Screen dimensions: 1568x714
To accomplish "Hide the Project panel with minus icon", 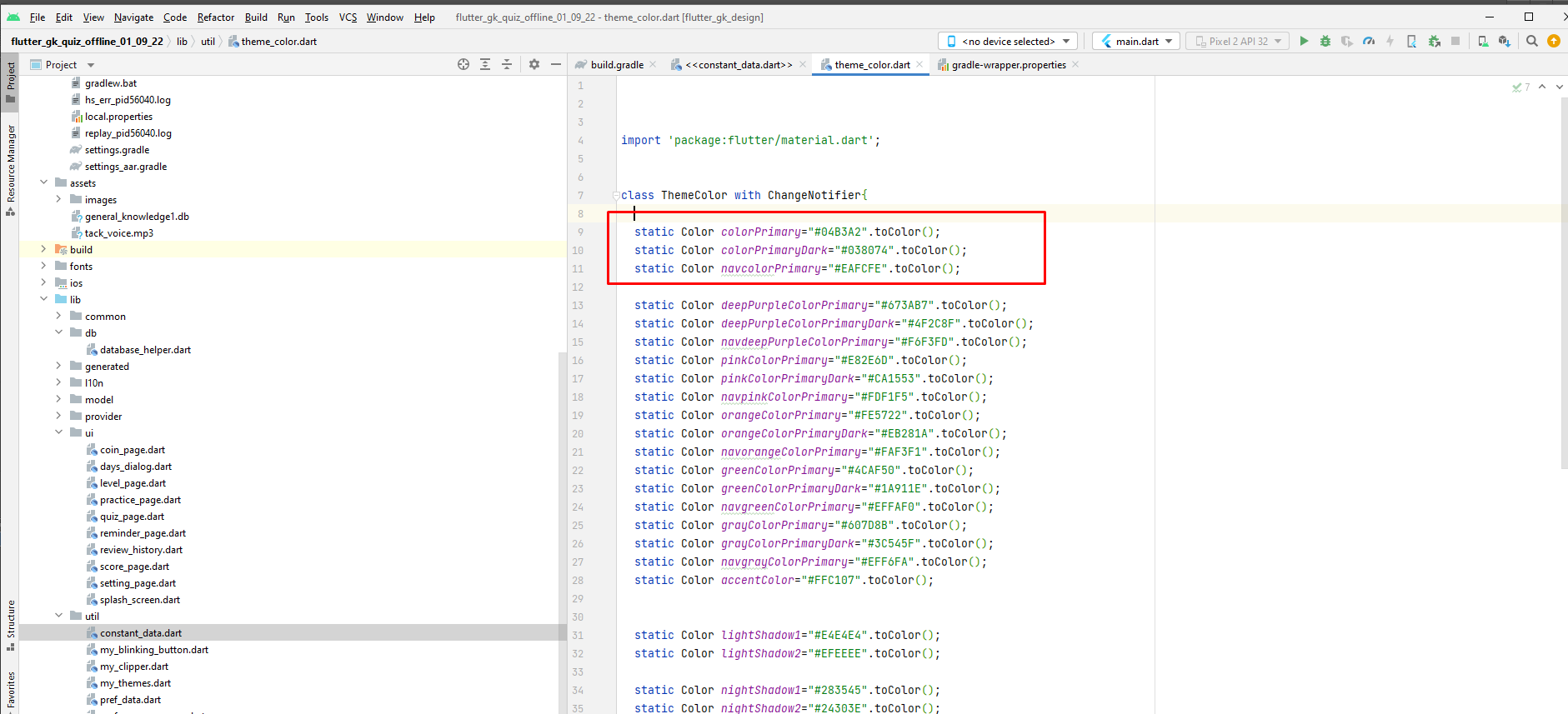I will [x=556, y=64].
